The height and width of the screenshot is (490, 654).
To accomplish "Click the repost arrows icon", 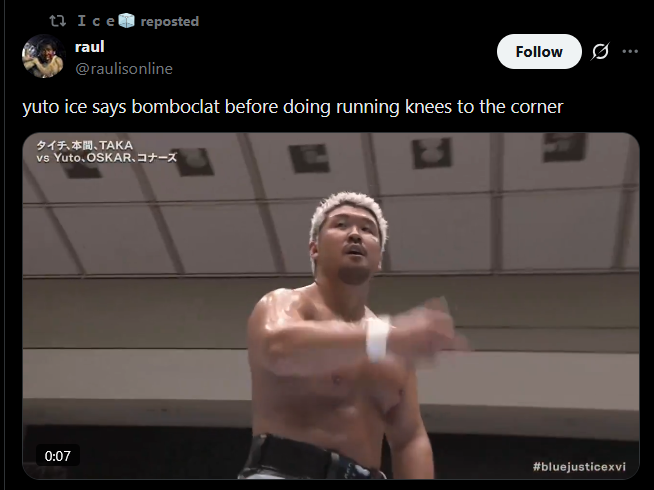I will point(58,21).
